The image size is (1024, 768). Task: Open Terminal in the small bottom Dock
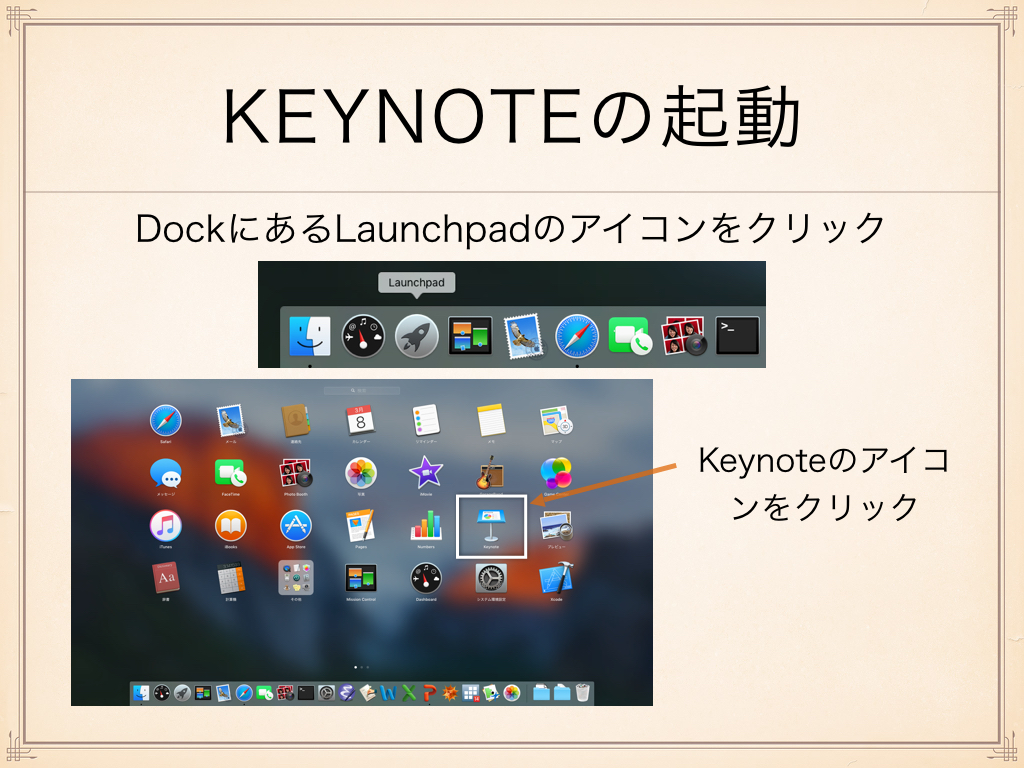coord(306,693)
